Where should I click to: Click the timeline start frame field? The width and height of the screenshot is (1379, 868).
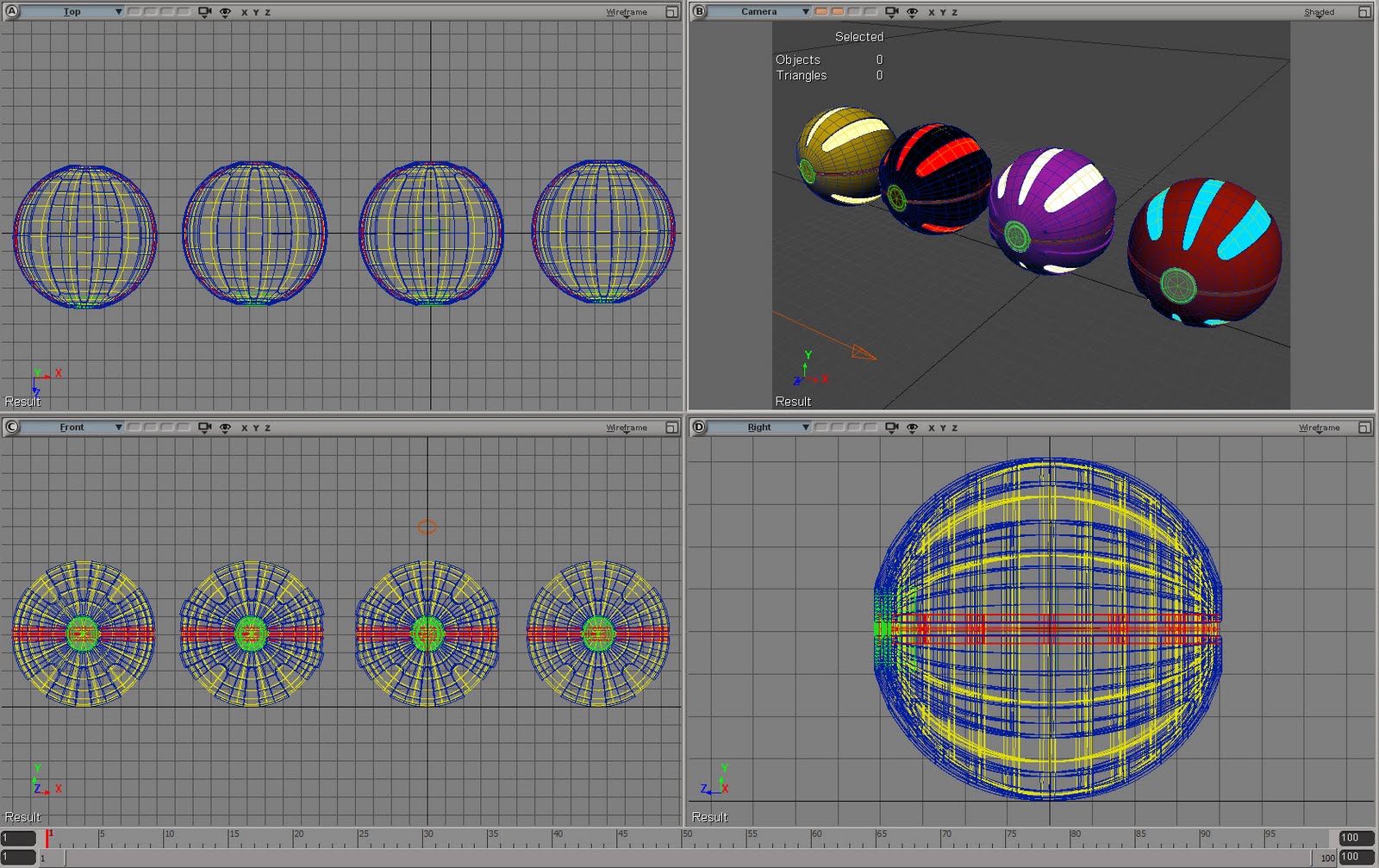[18, 838]
